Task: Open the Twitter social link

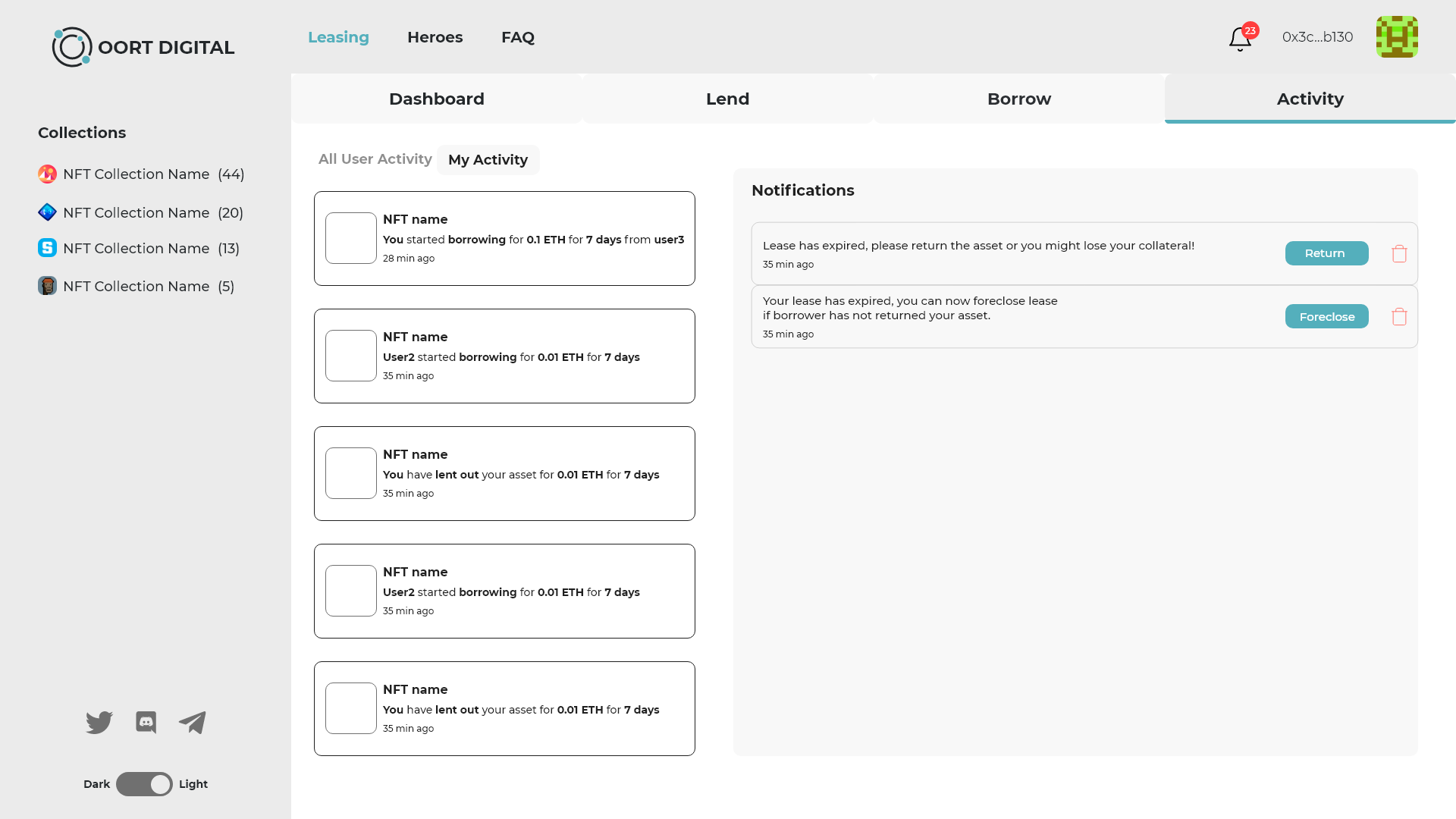Action: tap(99, 722)
